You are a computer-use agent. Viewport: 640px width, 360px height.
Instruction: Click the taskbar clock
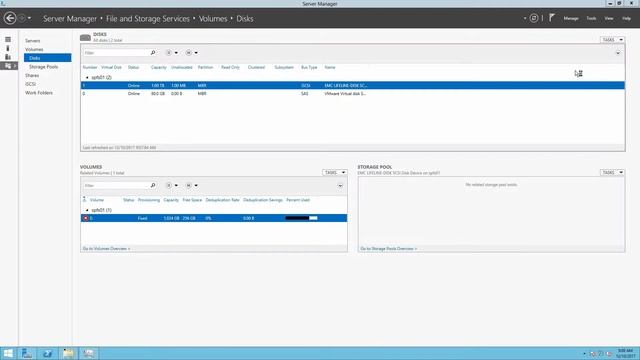click(x=625, y=353)
